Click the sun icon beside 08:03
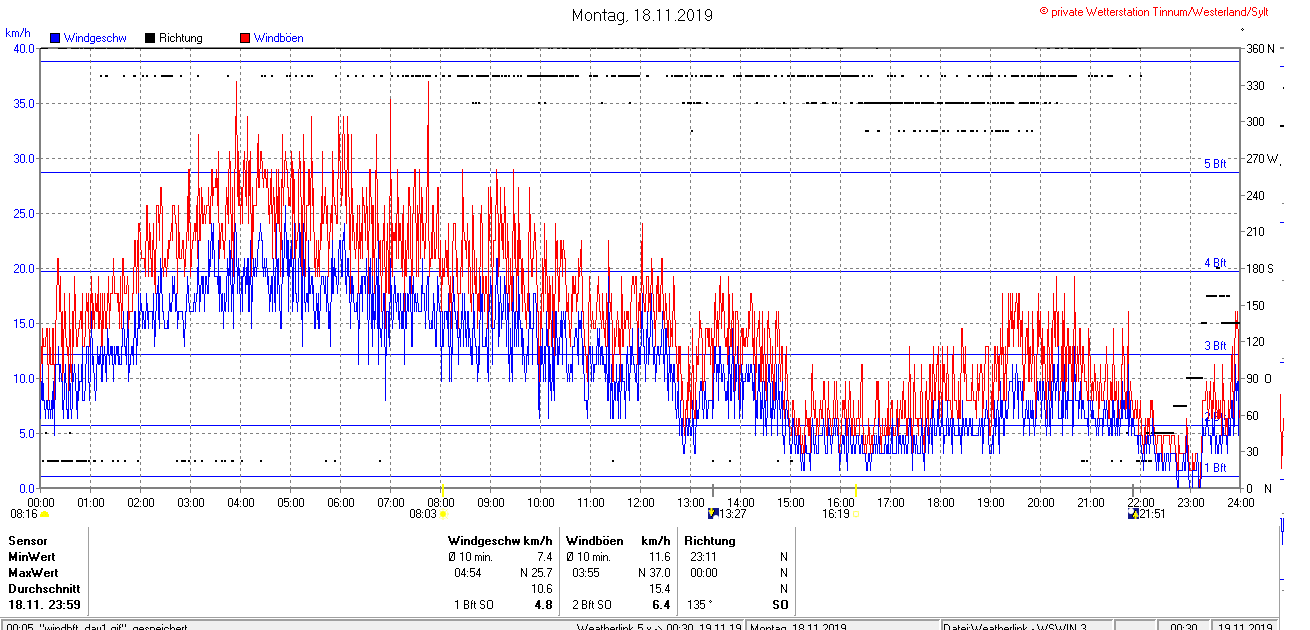This screenshot has height=630, width=1310. pyautogui.click(x=443, y=514)
